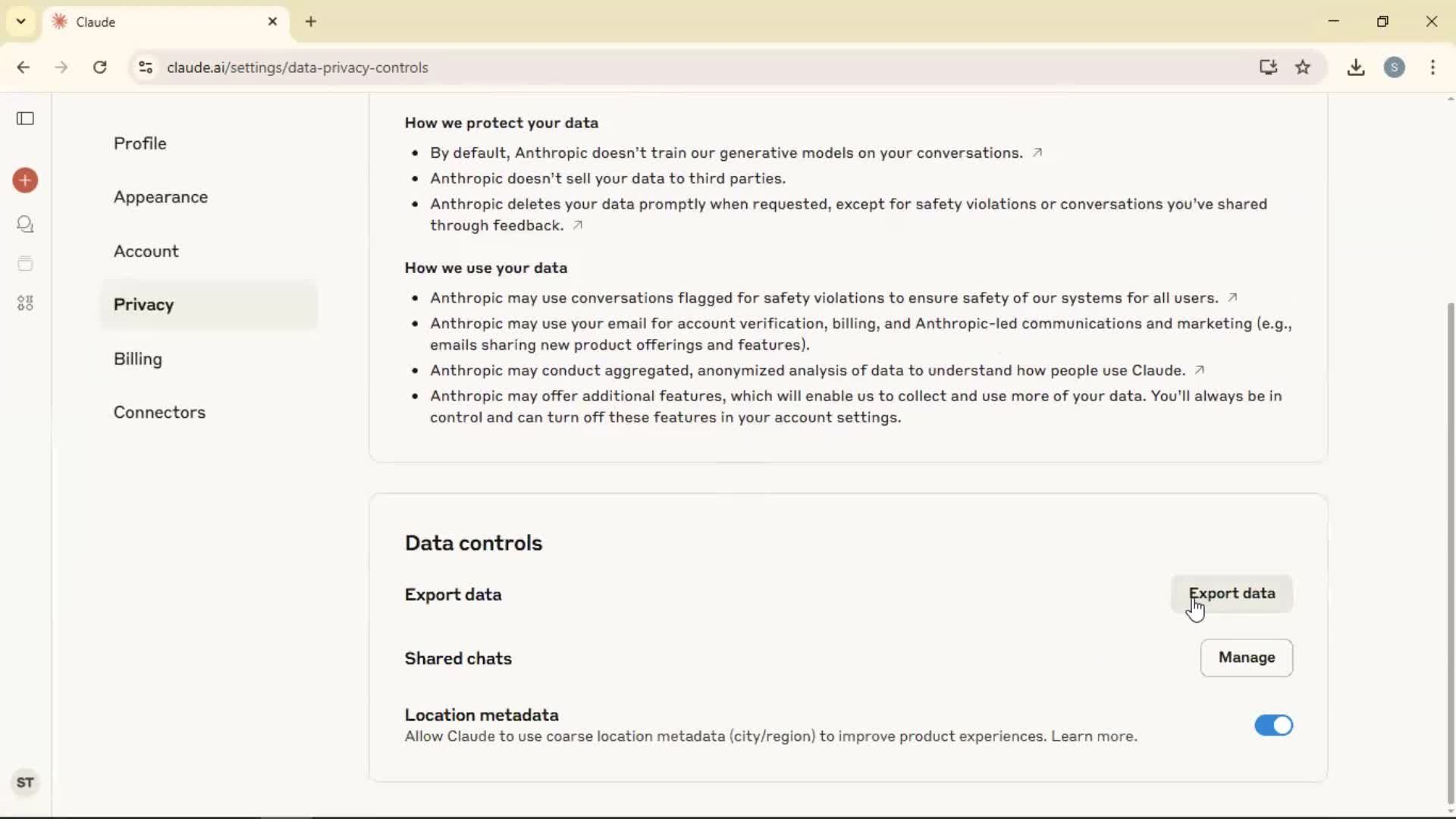
Task: Close the Claude browser tab
Action: (x=272, y=21)
